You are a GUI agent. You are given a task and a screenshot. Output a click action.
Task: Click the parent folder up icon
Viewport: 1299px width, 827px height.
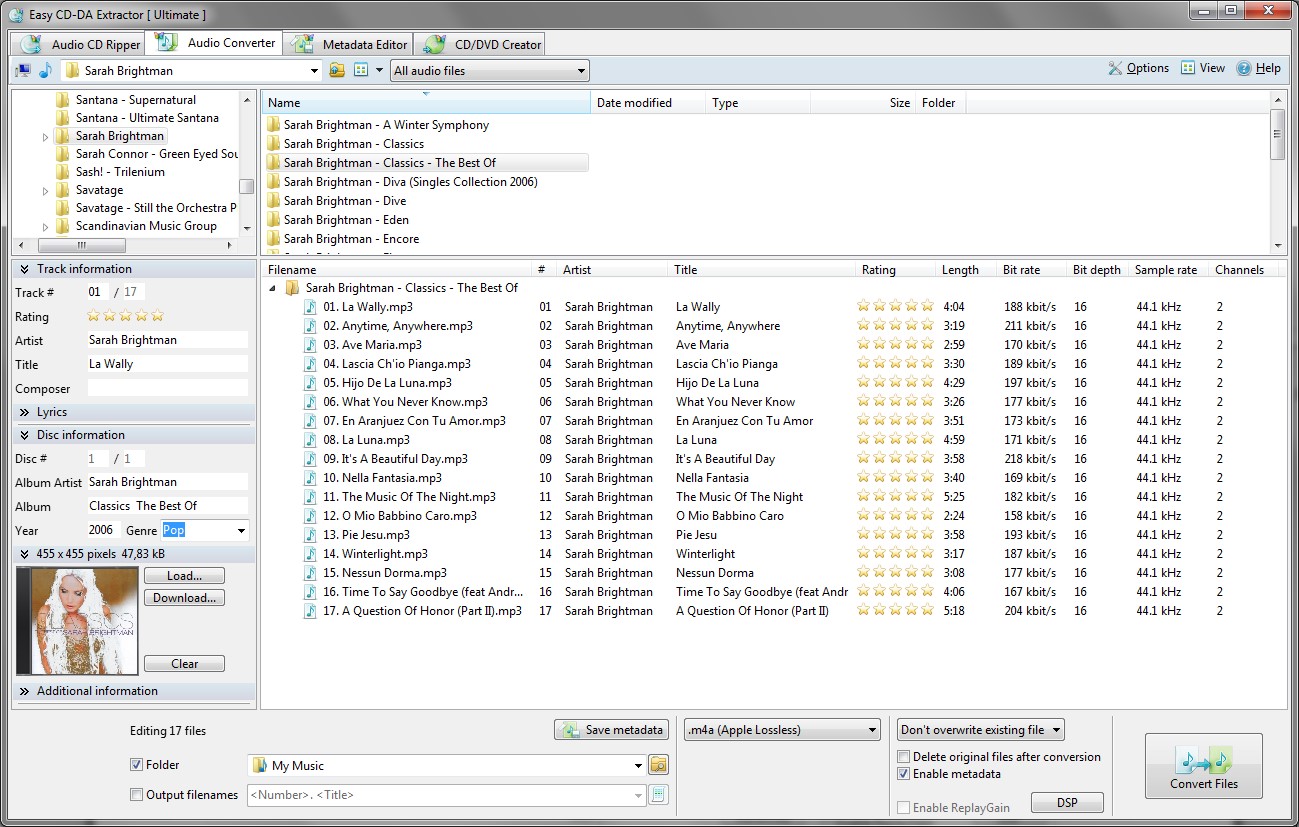click(x=337, y=70)
